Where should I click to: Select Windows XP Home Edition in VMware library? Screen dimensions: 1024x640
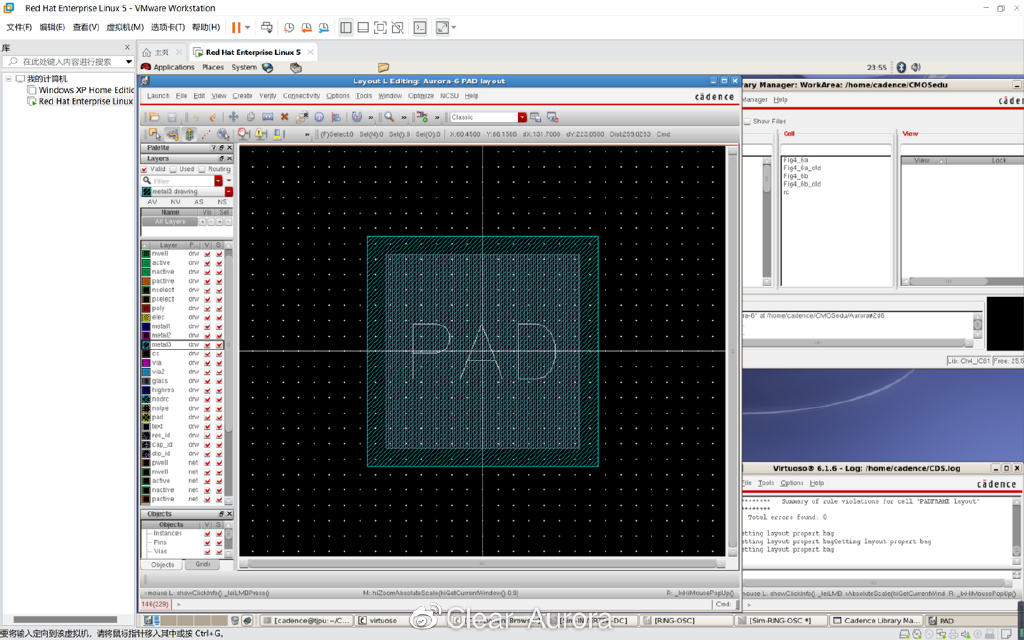pos(86,90)
